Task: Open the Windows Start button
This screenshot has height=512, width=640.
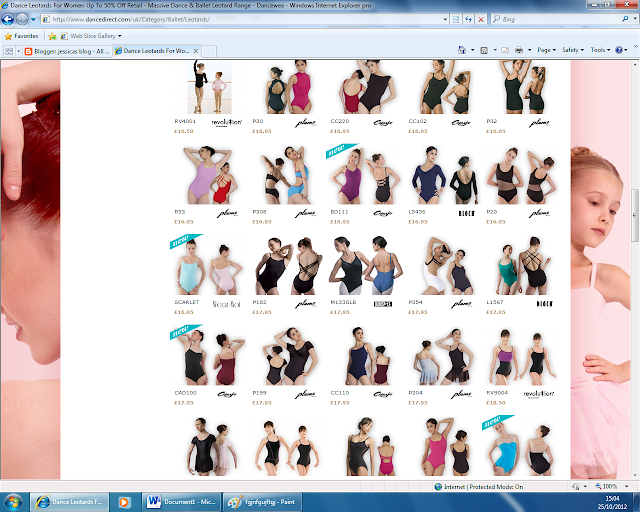Action: click(13, 502)
